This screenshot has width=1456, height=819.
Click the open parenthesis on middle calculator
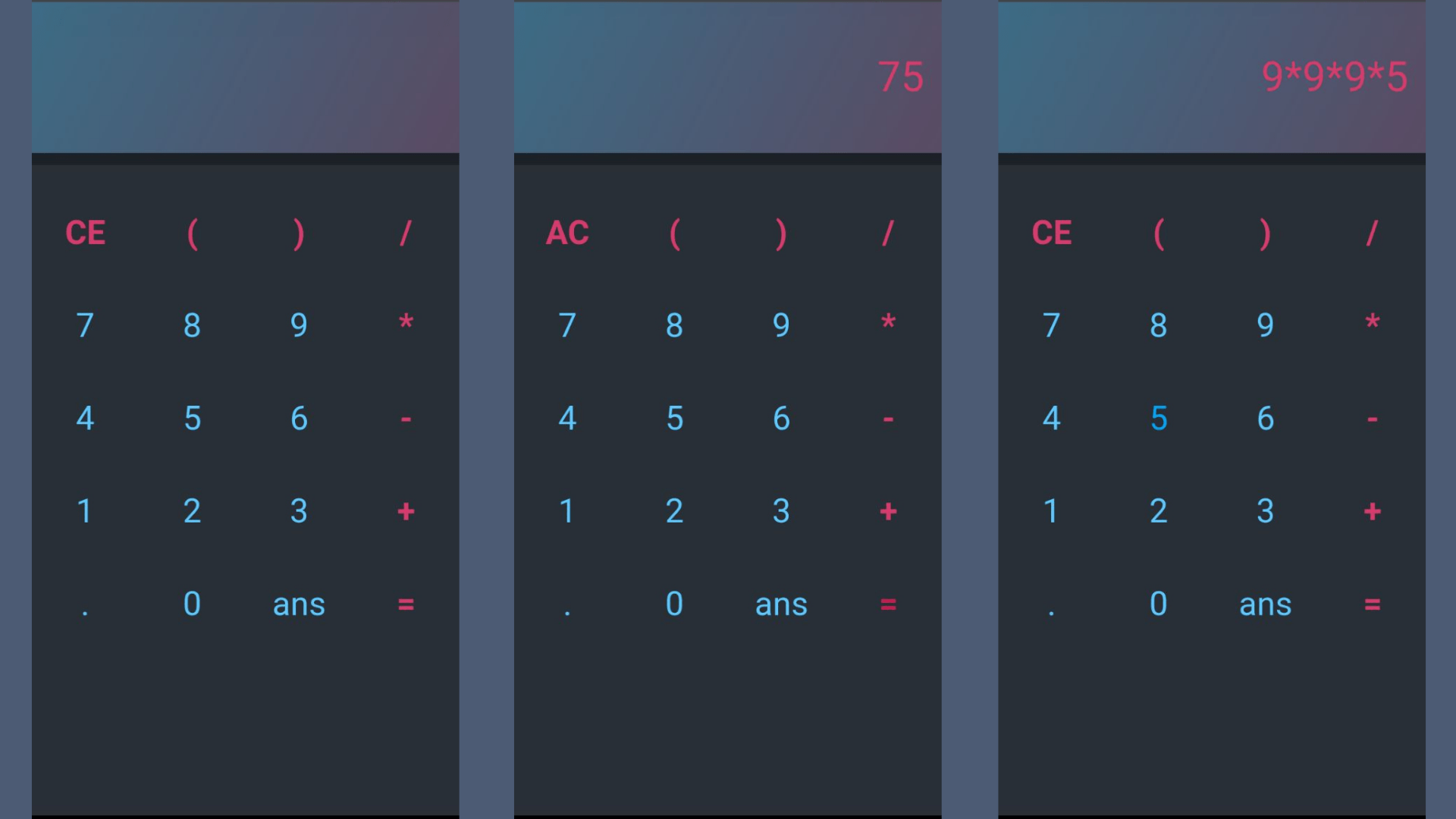click(674, 232)
